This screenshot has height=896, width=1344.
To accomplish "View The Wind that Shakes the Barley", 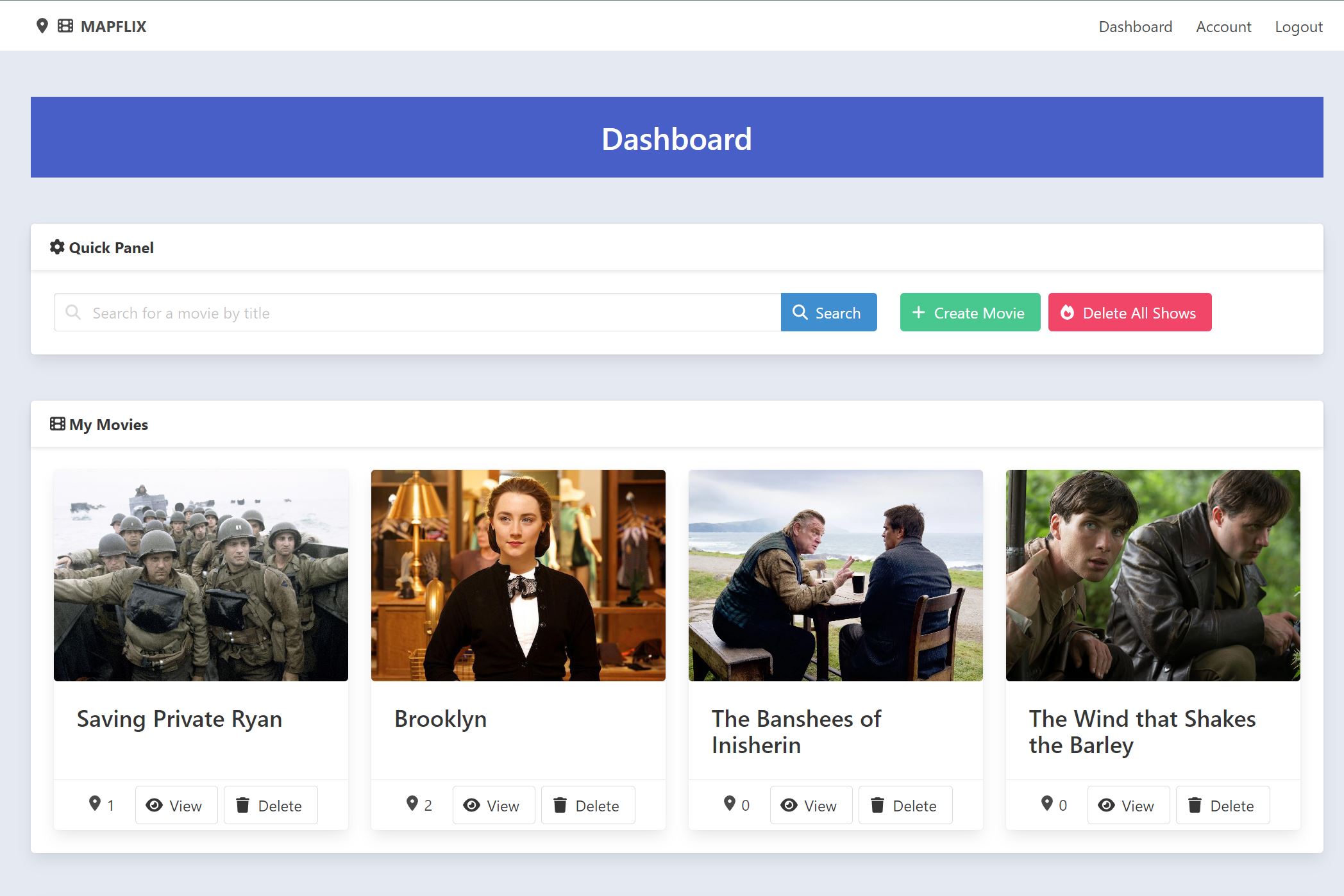I will coord(1129,805).
